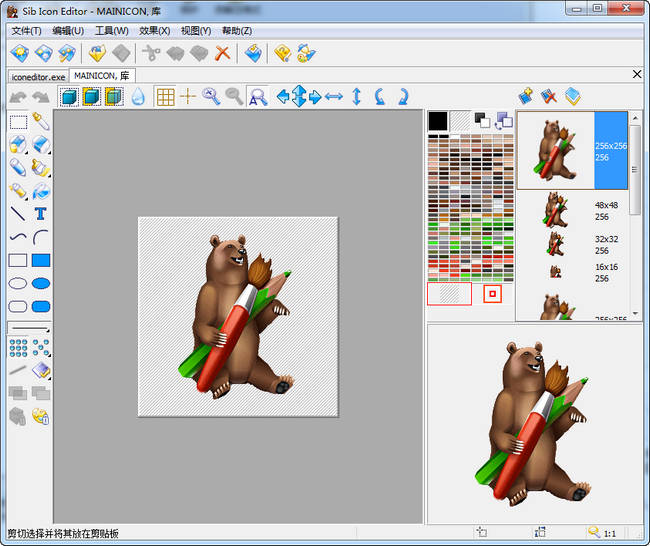This screenshot has height=546, width=650.
Task: Open the line width dropdown
Action: 29,328
